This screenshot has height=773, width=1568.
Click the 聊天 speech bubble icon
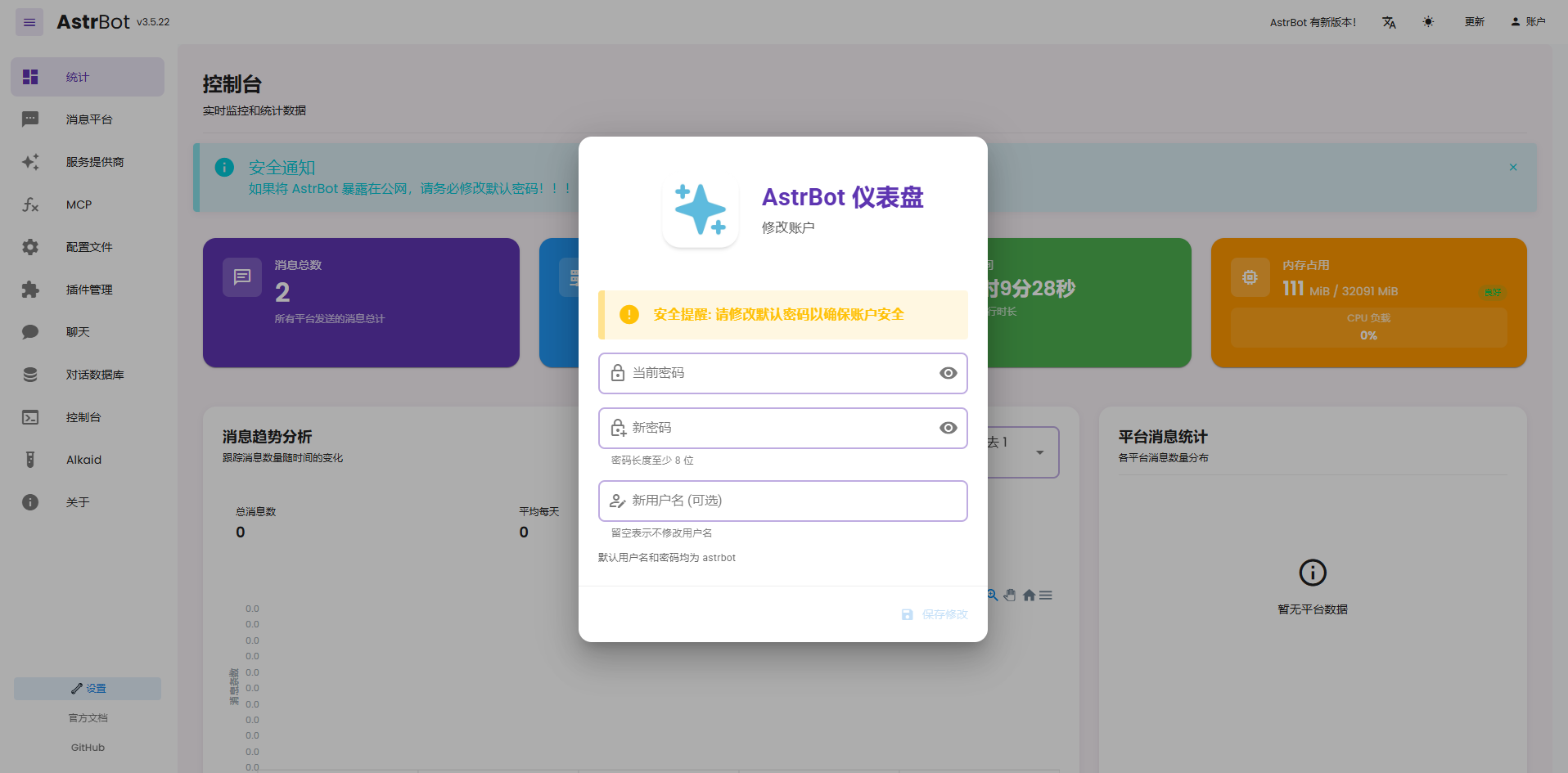click(30, 332)
